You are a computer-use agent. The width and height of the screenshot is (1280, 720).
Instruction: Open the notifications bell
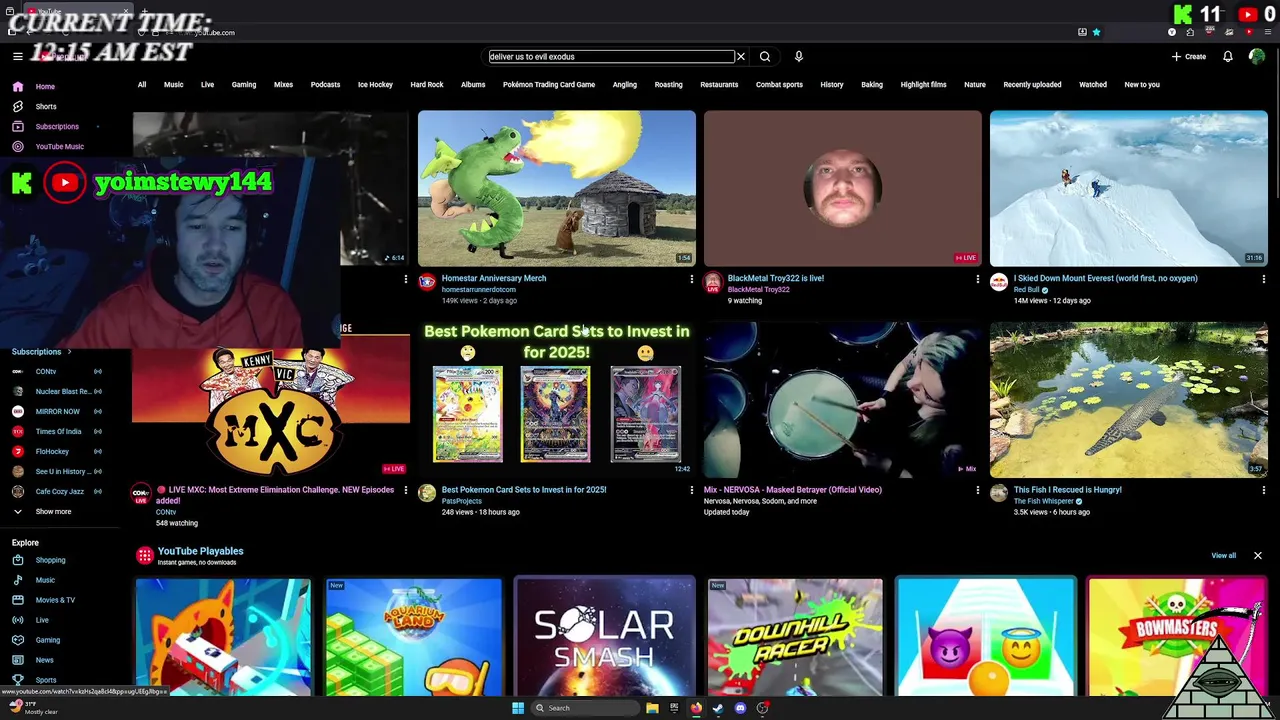point(1228,57)
